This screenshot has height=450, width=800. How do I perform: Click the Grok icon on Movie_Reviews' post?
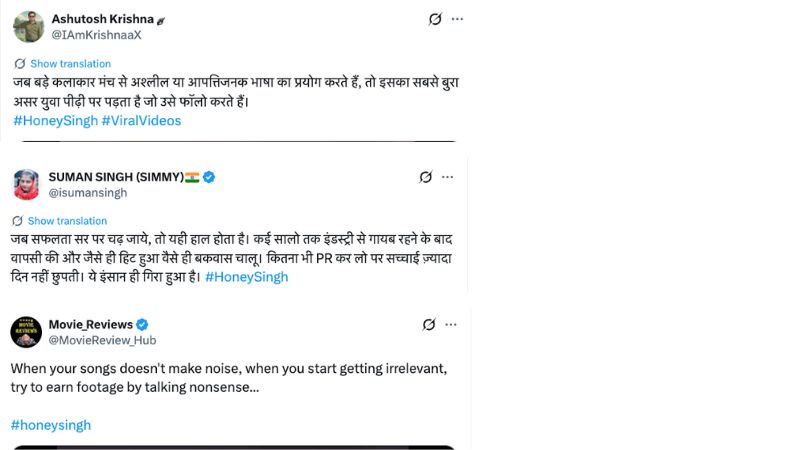point(429,325)
